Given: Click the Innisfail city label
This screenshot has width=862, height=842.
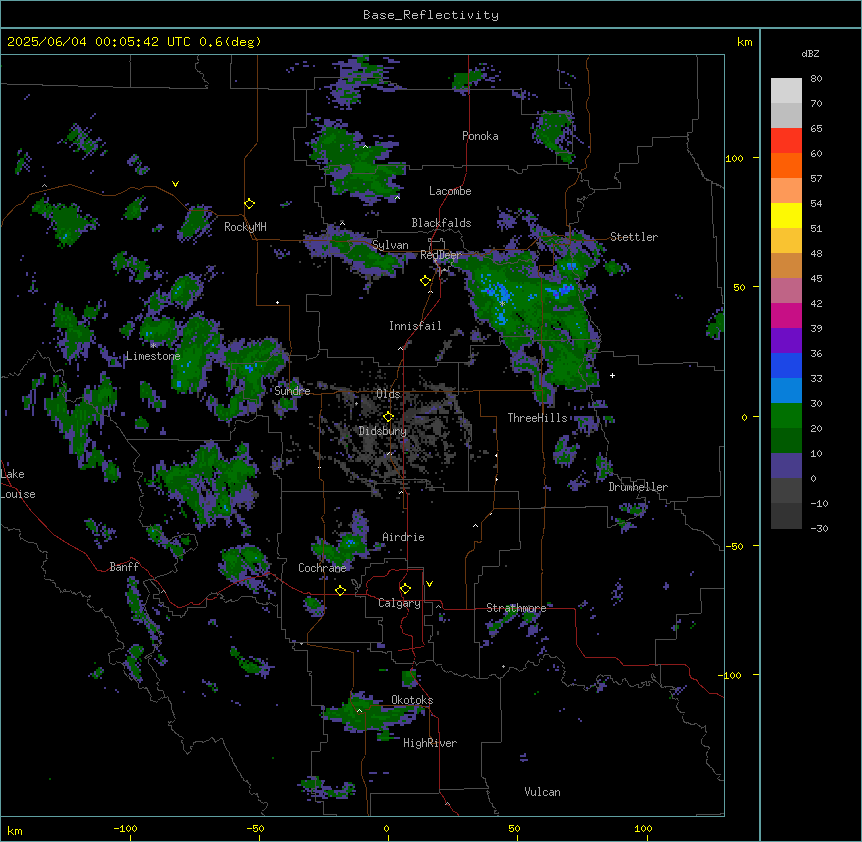Looking at the screenshot, I should coord(415,326).
